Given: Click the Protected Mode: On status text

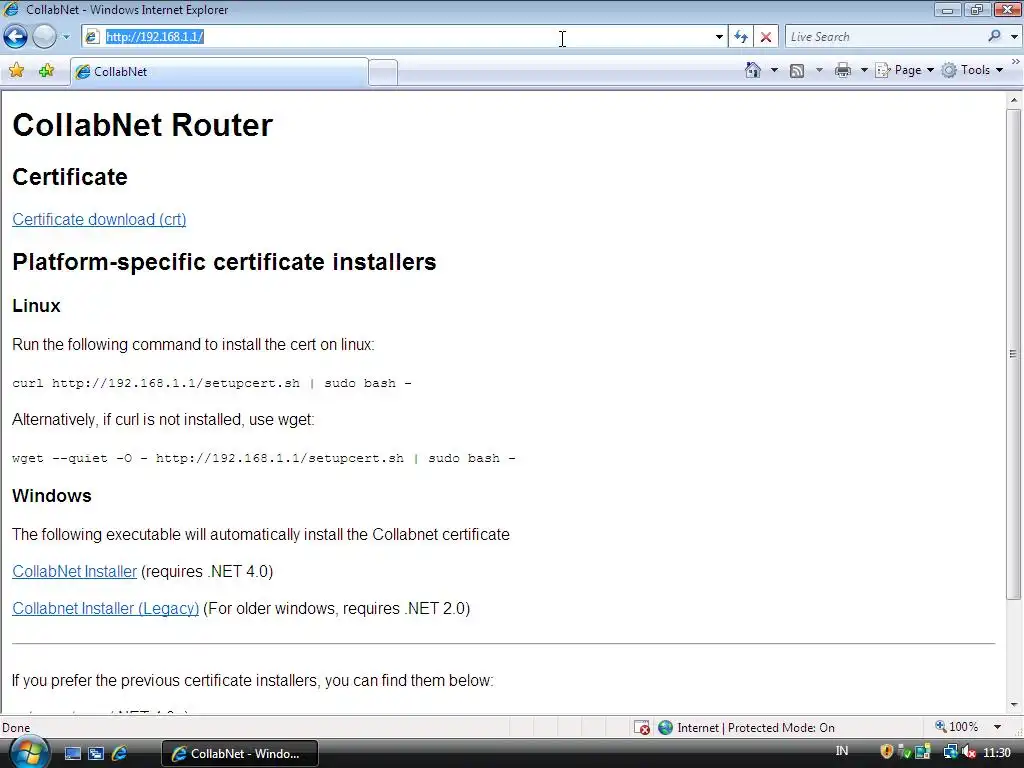Looking at the screenshot, I should tap(781, 728).
